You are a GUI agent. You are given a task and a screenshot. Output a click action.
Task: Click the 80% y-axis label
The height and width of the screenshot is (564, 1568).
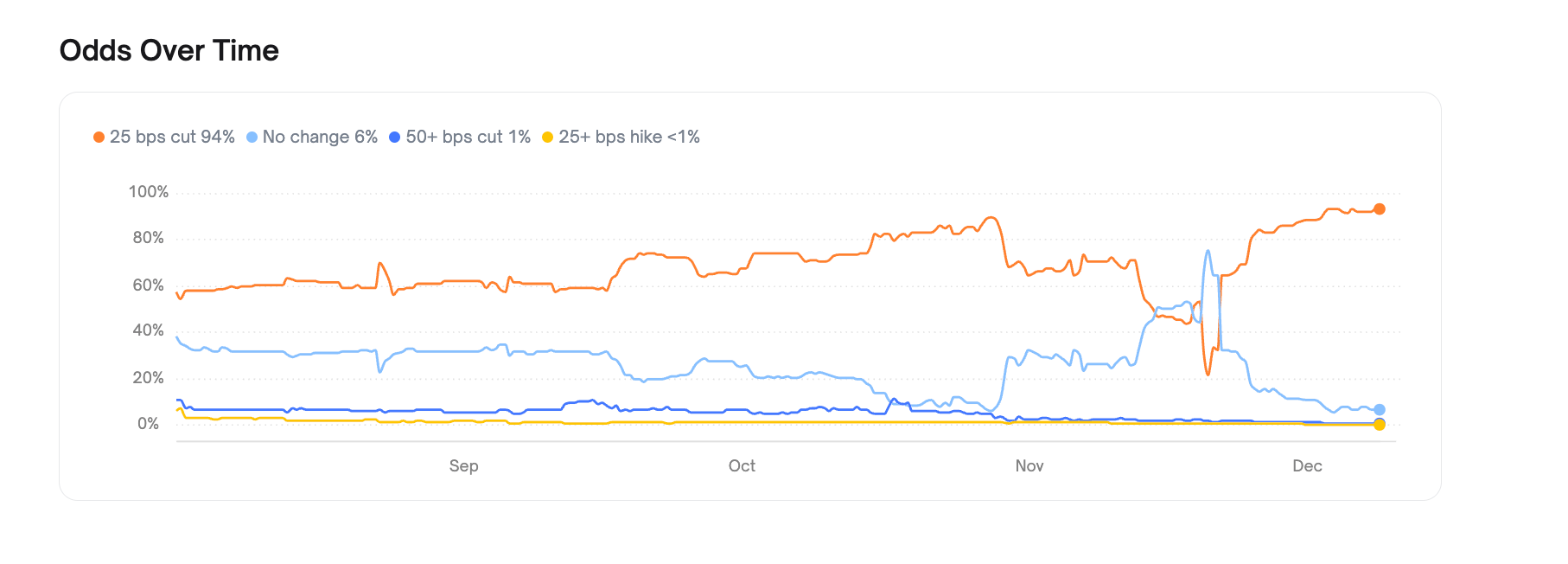coord(148,238)
